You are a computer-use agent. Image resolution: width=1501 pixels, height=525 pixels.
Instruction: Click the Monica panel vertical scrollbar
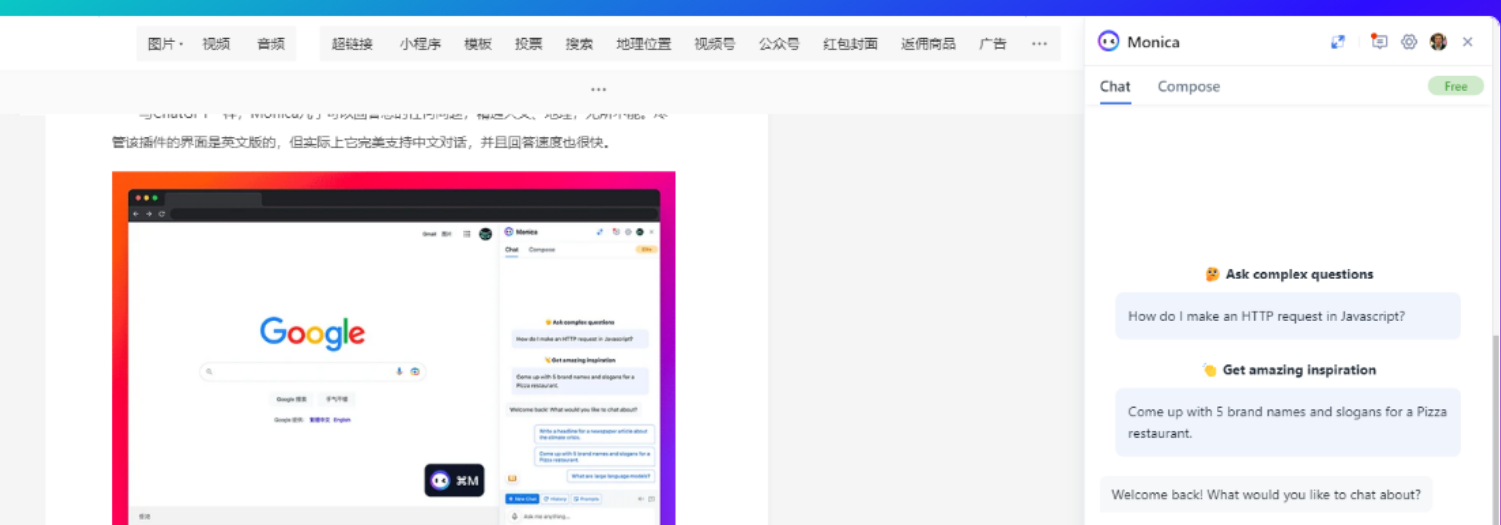pos(1496,430)
